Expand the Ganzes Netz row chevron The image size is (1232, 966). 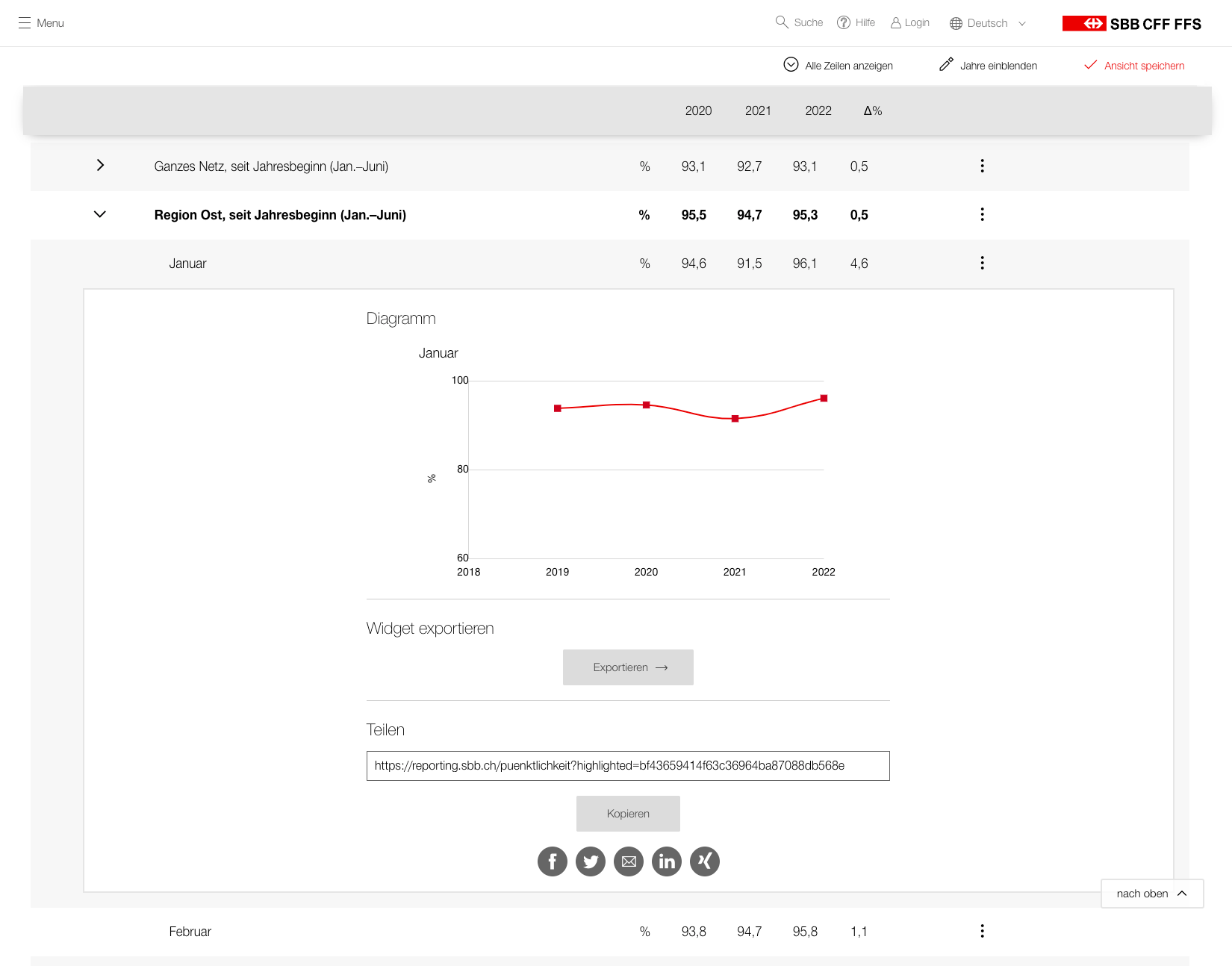[x=100, y=165]
